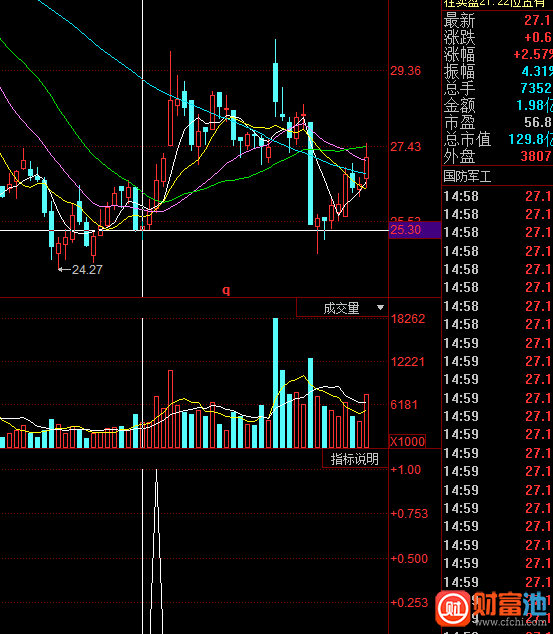Screen dimensions: 553x634
Task: Click the X1000 volume scale label
Action: (x=407, y=441)
